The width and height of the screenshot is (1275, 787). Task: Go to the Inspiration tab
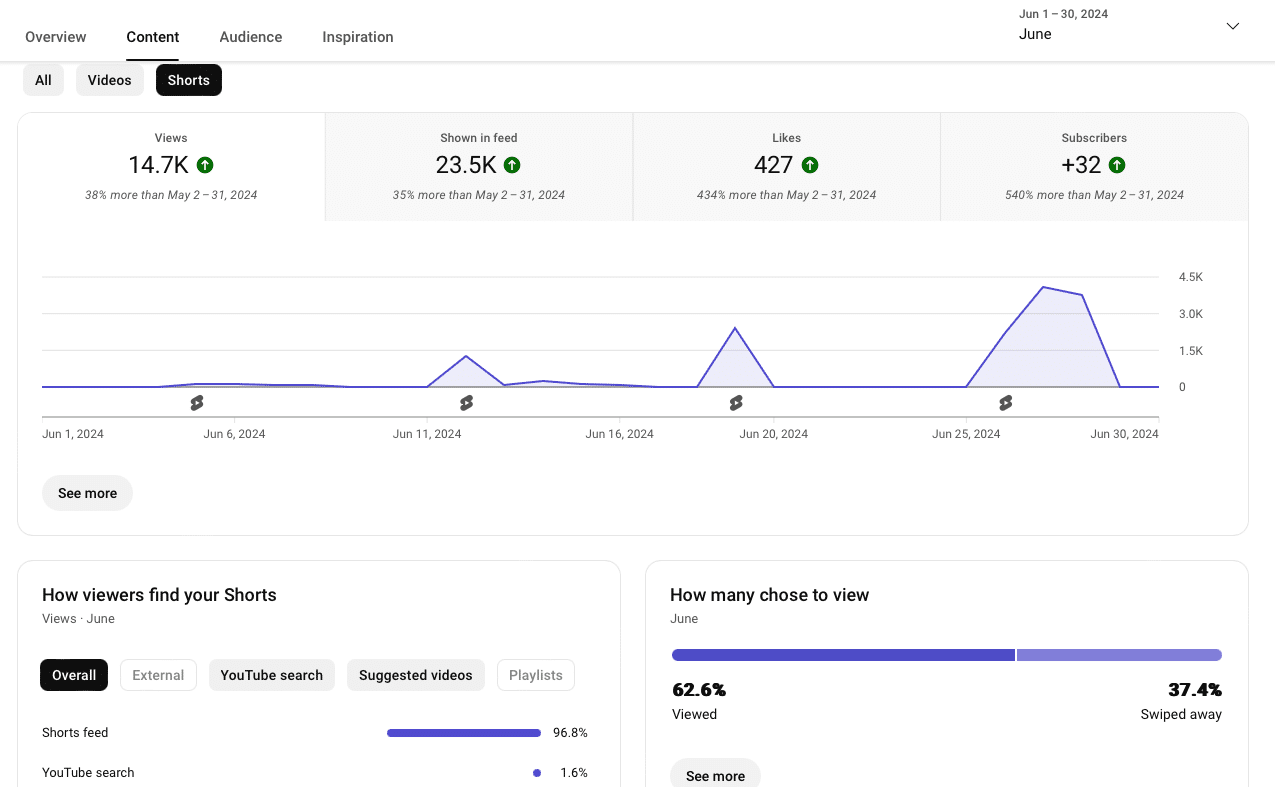(358, 37)
